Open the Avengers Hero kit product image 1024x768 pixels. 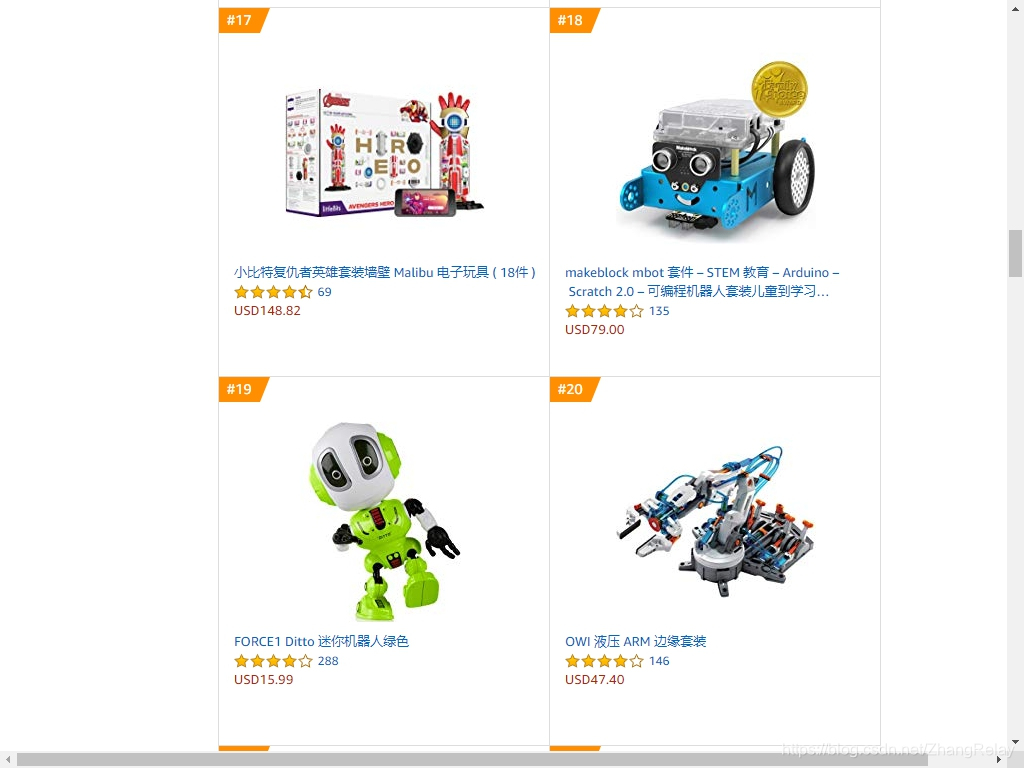(384, 153)
